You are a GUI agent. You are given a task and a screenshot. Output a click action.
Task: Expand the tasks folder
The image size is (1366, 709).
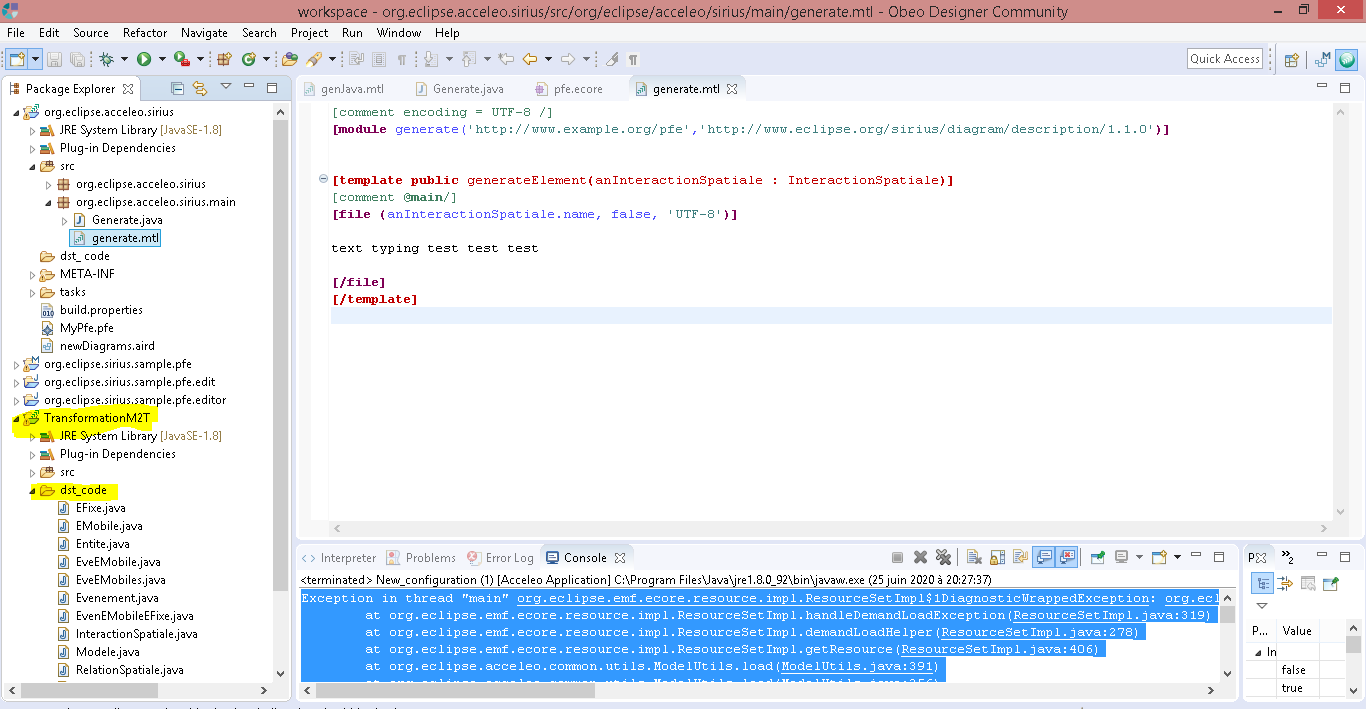pyautogui.click(x=32, y=292)
